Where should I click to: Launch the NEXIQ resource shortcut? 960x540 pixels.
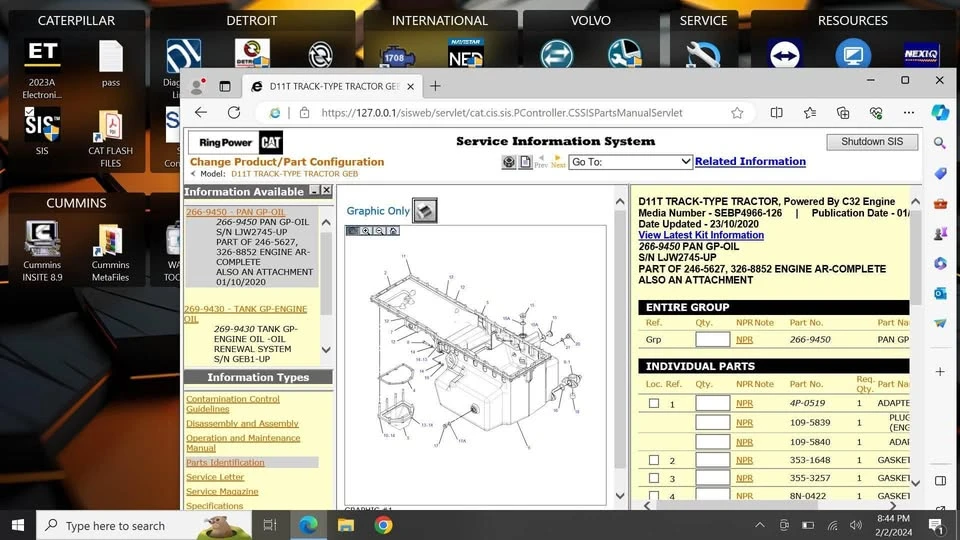(x=921, y=54)
